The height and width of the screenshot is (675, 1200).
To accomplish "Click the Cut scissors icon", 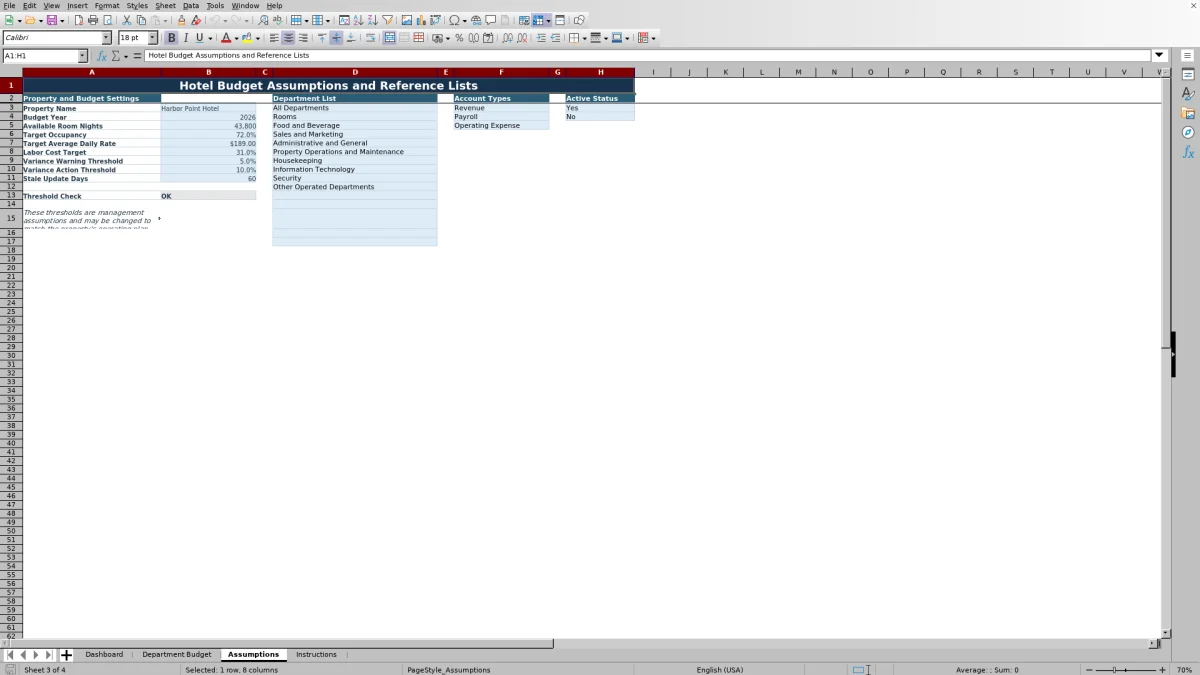I will [127, 20].
